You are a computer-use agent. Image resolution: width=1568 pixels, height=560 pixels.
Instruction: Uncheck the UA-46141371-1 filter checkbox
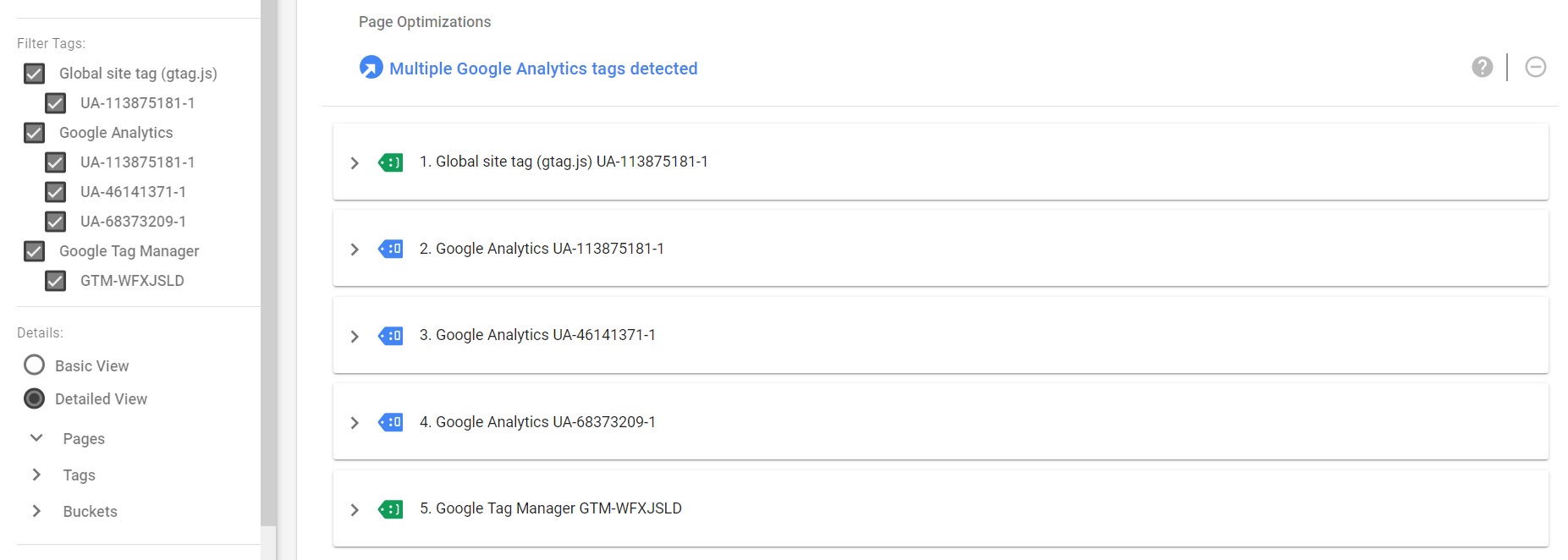(x=56, y=192)
